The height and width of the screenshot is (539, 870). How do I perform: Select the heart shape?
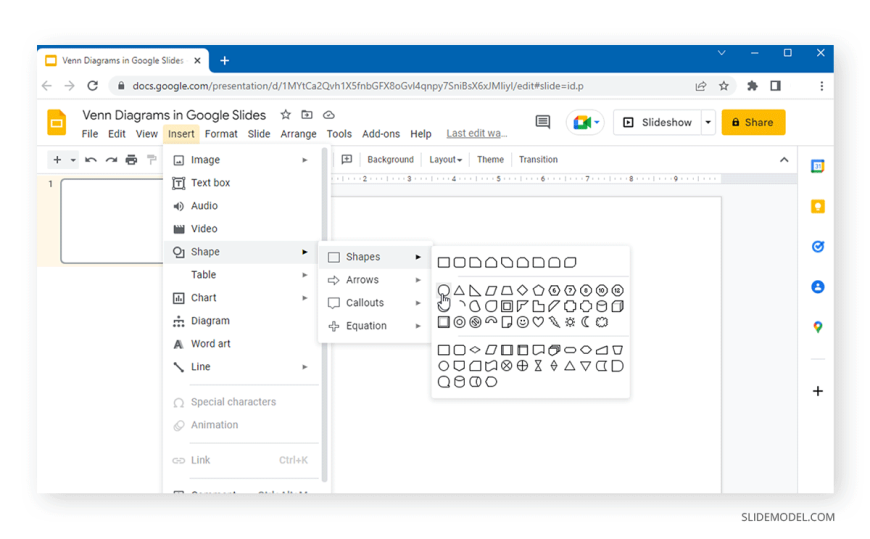pyautogui.click(x=538, y=322)
